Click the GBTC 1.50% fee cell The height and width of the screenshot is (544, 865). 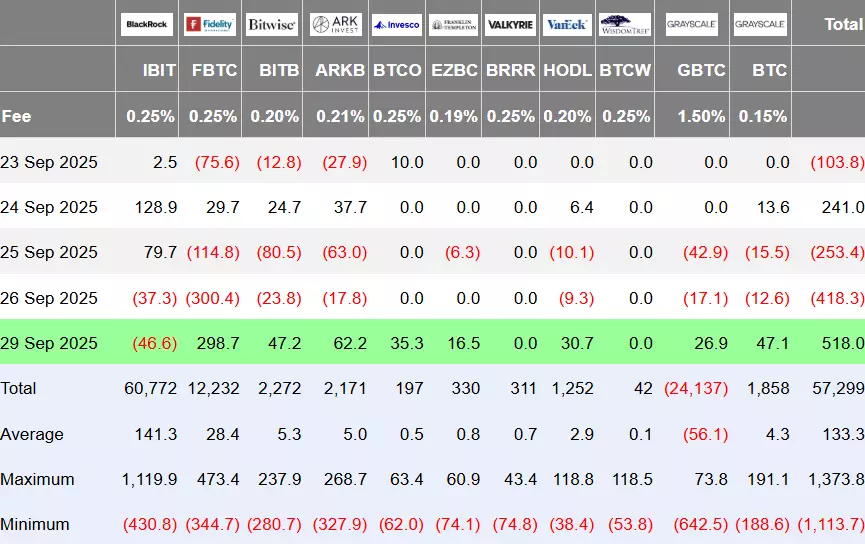pyautogui.click(x=702, y=116)
